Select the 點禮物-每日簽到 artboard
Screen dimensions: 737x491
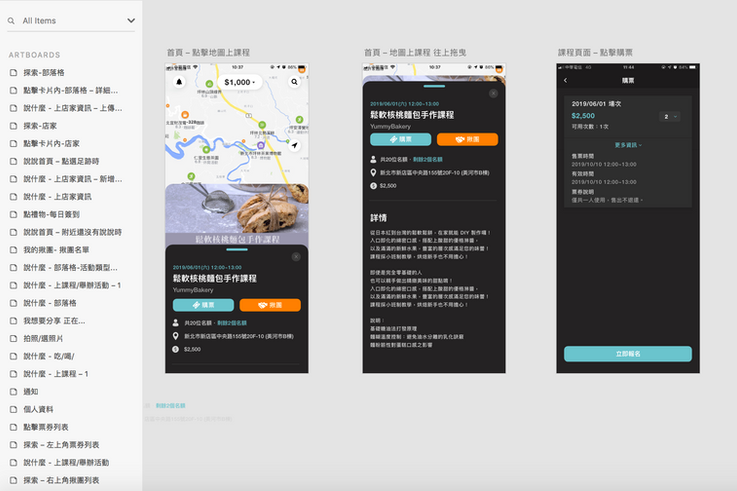(51, 214)
